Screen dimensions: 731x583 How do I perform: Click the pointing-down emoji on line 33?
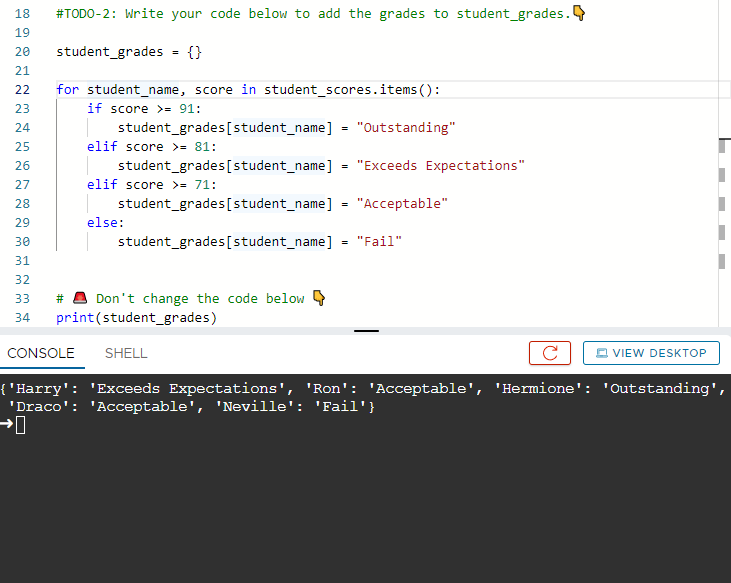click(x=319, y=297)
